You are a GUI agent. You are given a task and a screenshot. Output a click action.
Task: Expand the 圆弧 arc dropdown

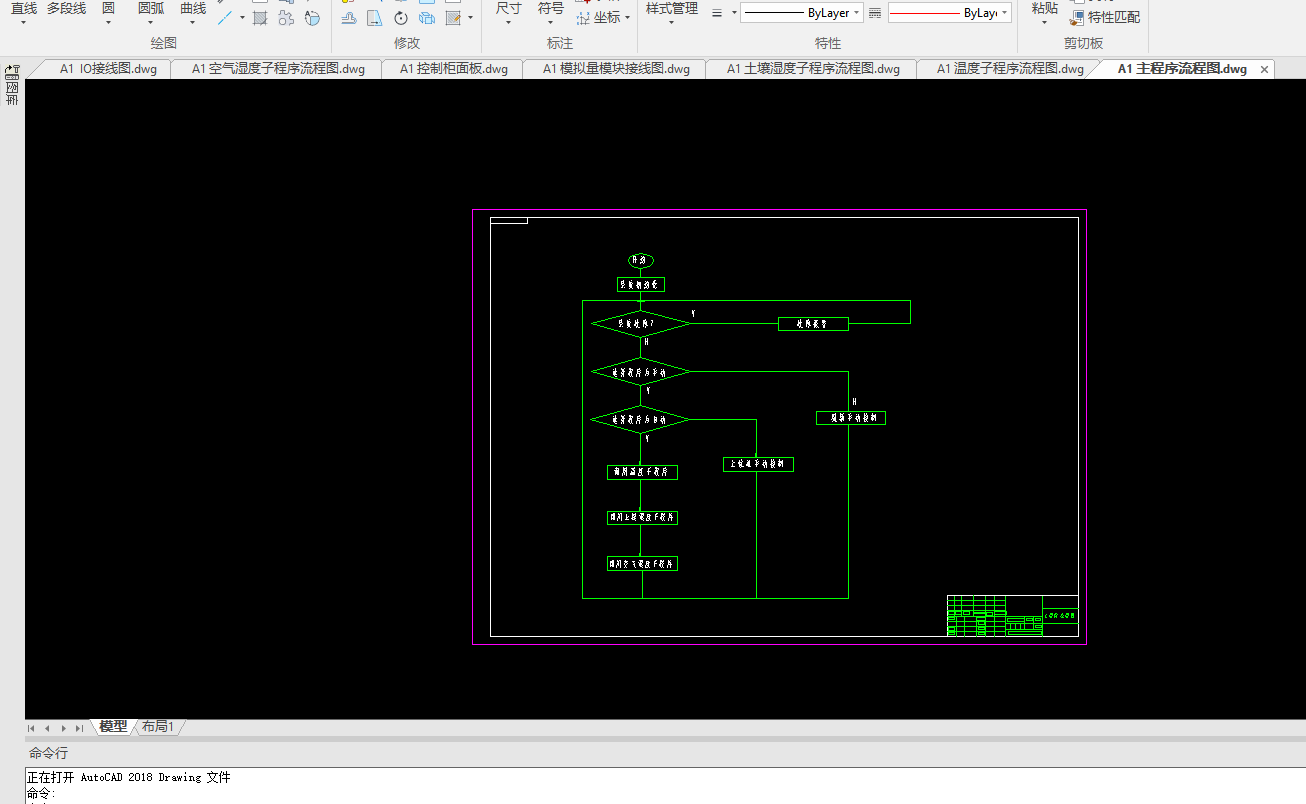[150, 22]
